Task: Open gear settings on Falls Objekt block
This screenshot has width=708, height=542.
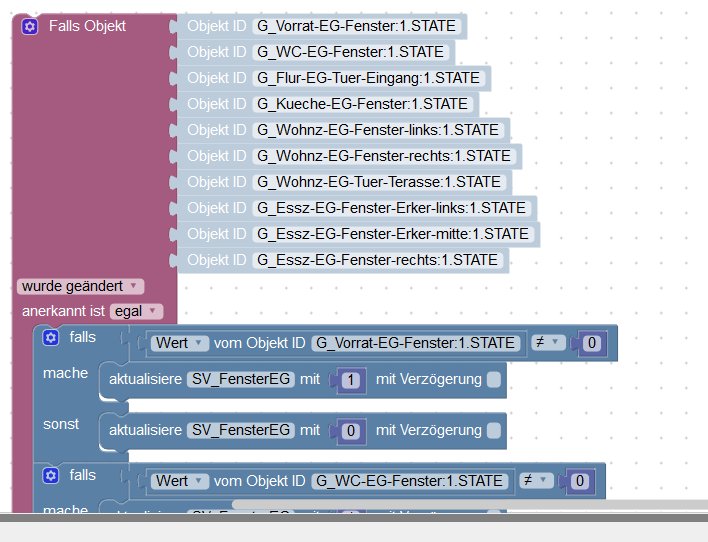Action: [x=30, y=26]
